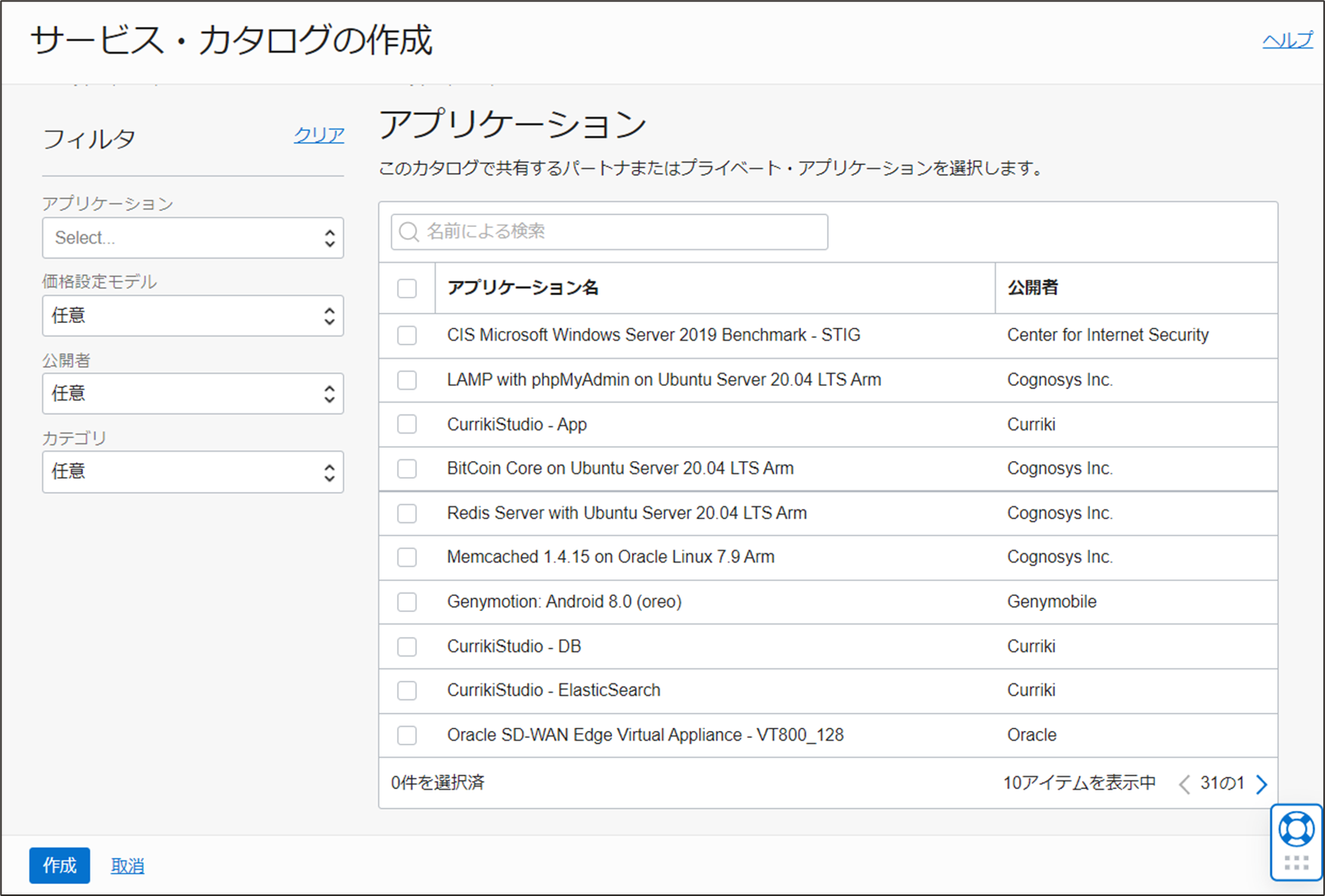Go to the next page of applications
The width and height of the screenshot is (1325, 896).
tap(1261, 784)
